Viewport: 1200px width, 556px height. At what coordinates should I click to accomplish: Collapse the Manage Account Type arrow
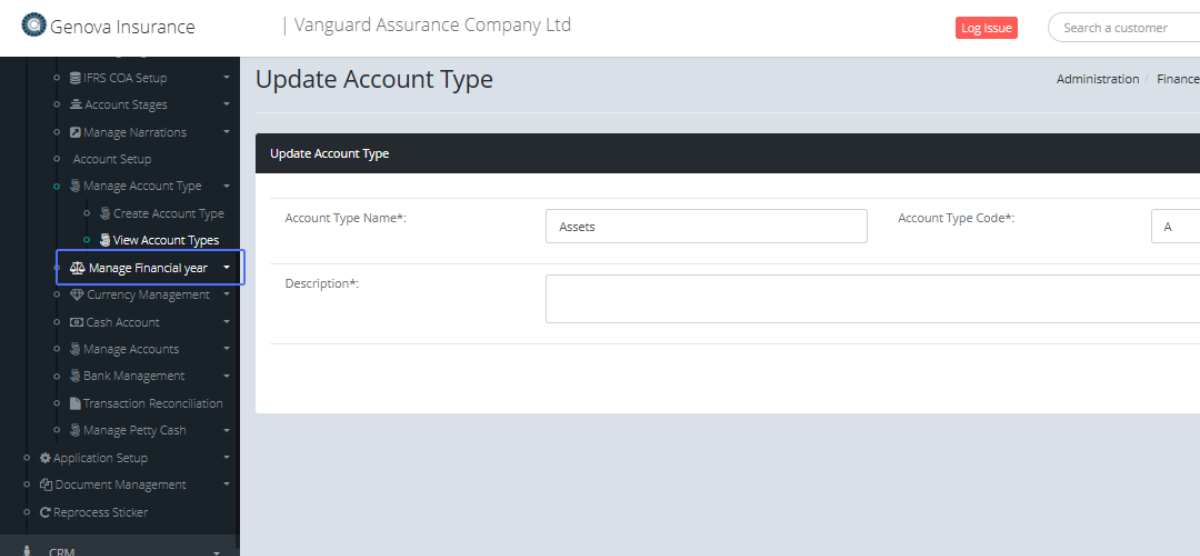[227, 186]
